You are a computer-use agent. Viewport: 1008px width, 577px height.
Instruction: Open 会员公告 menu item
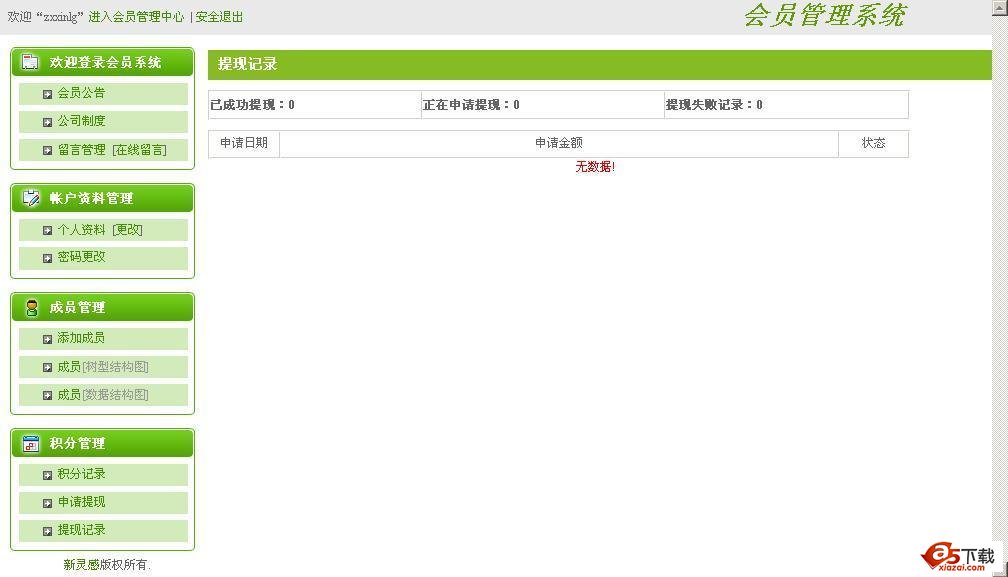(x=81, y=93)
